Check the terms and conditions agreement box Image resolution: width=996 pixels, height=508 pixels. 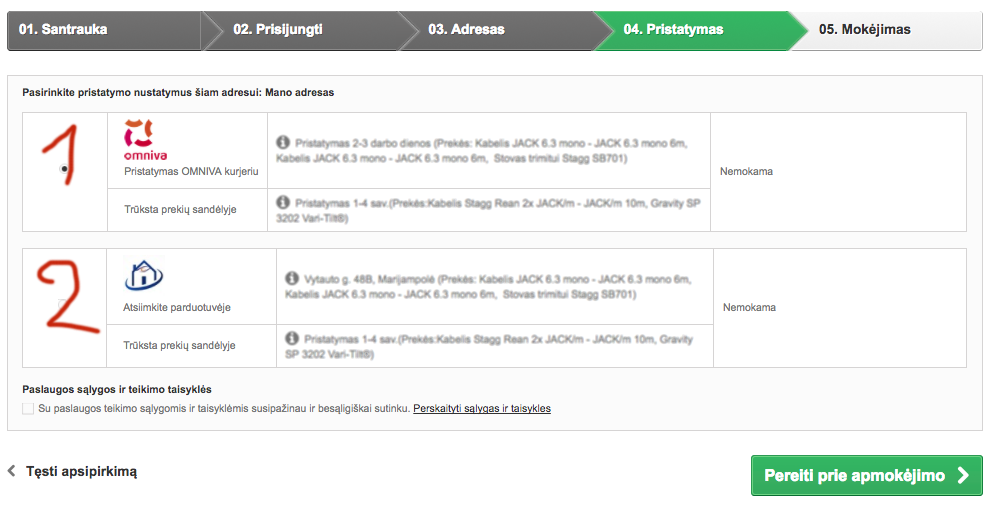coord(28,408)
